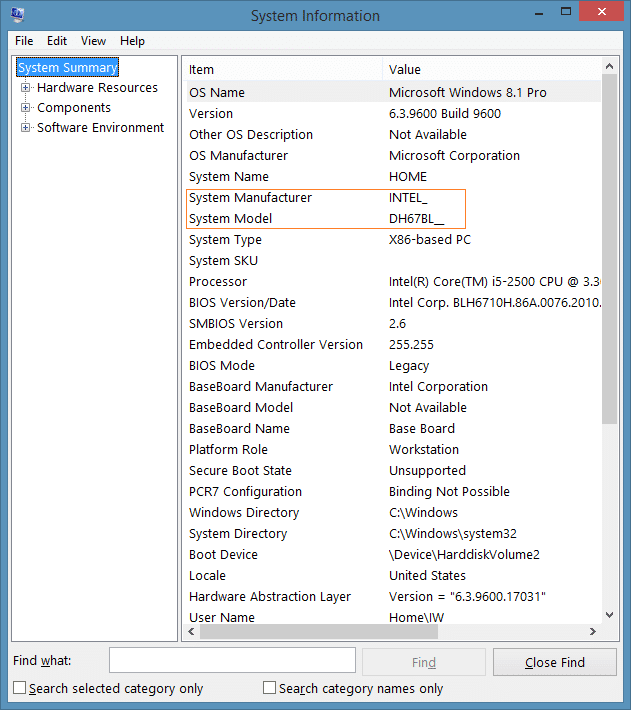
Task: Open the Edit menu
Action: point(57,41)
